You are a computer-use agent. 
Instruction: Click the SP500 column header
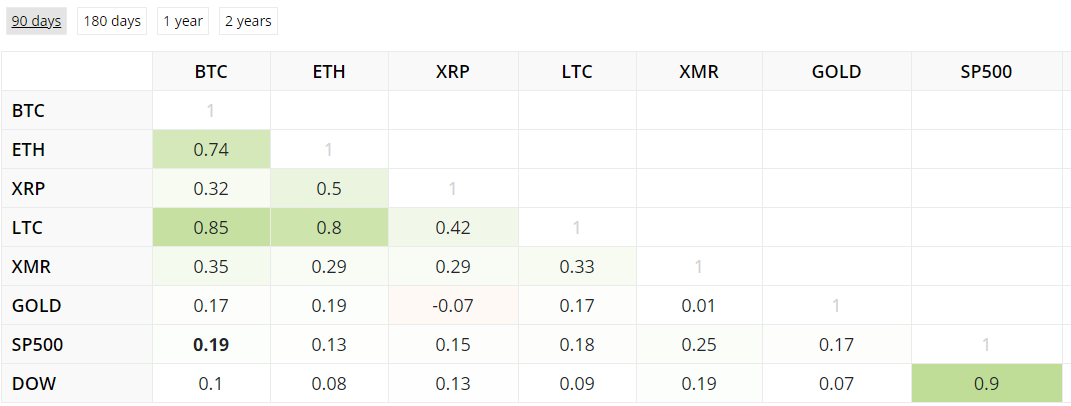coord(986,72)
